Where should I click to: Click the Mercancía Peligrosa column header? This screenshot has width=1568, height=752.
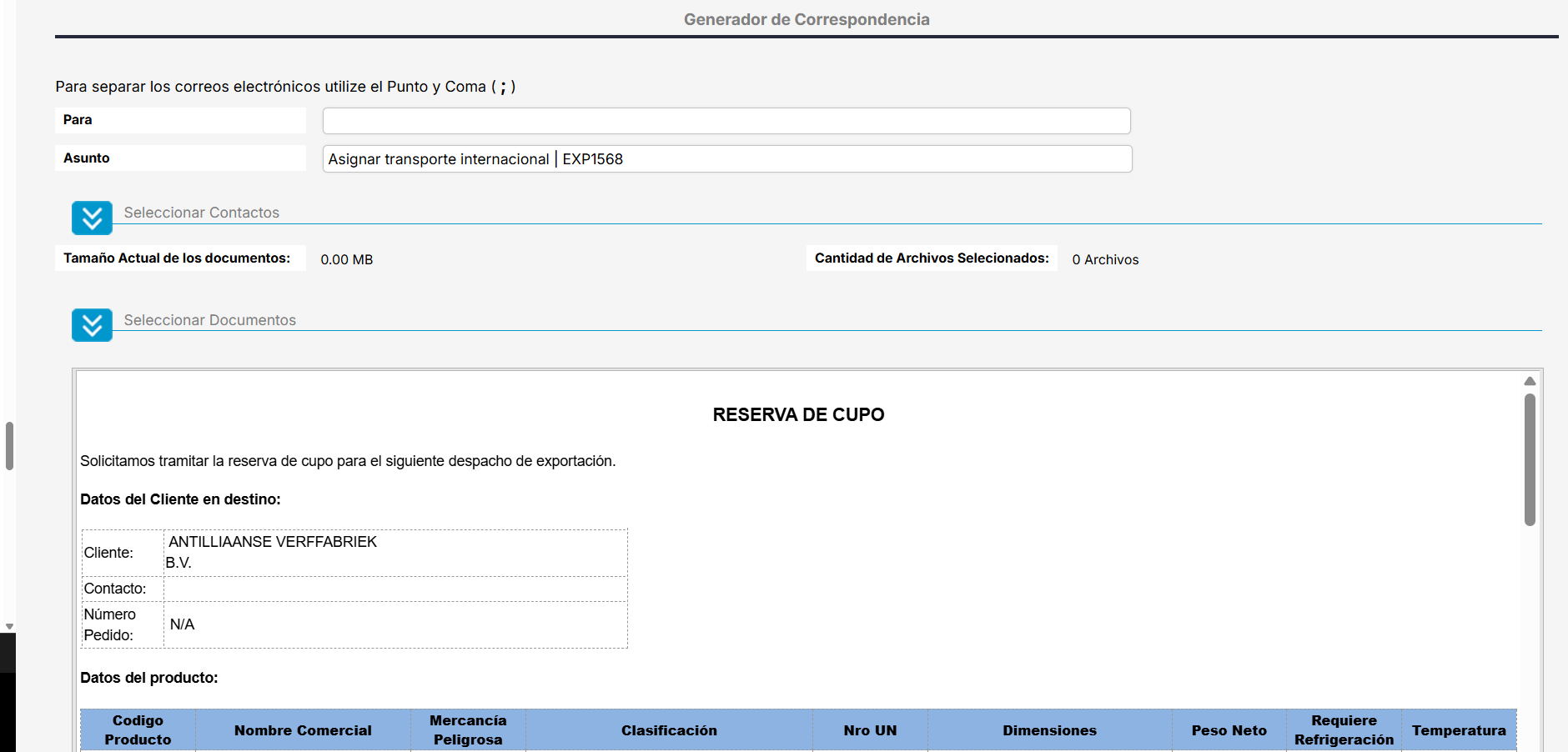coord(468,729)
